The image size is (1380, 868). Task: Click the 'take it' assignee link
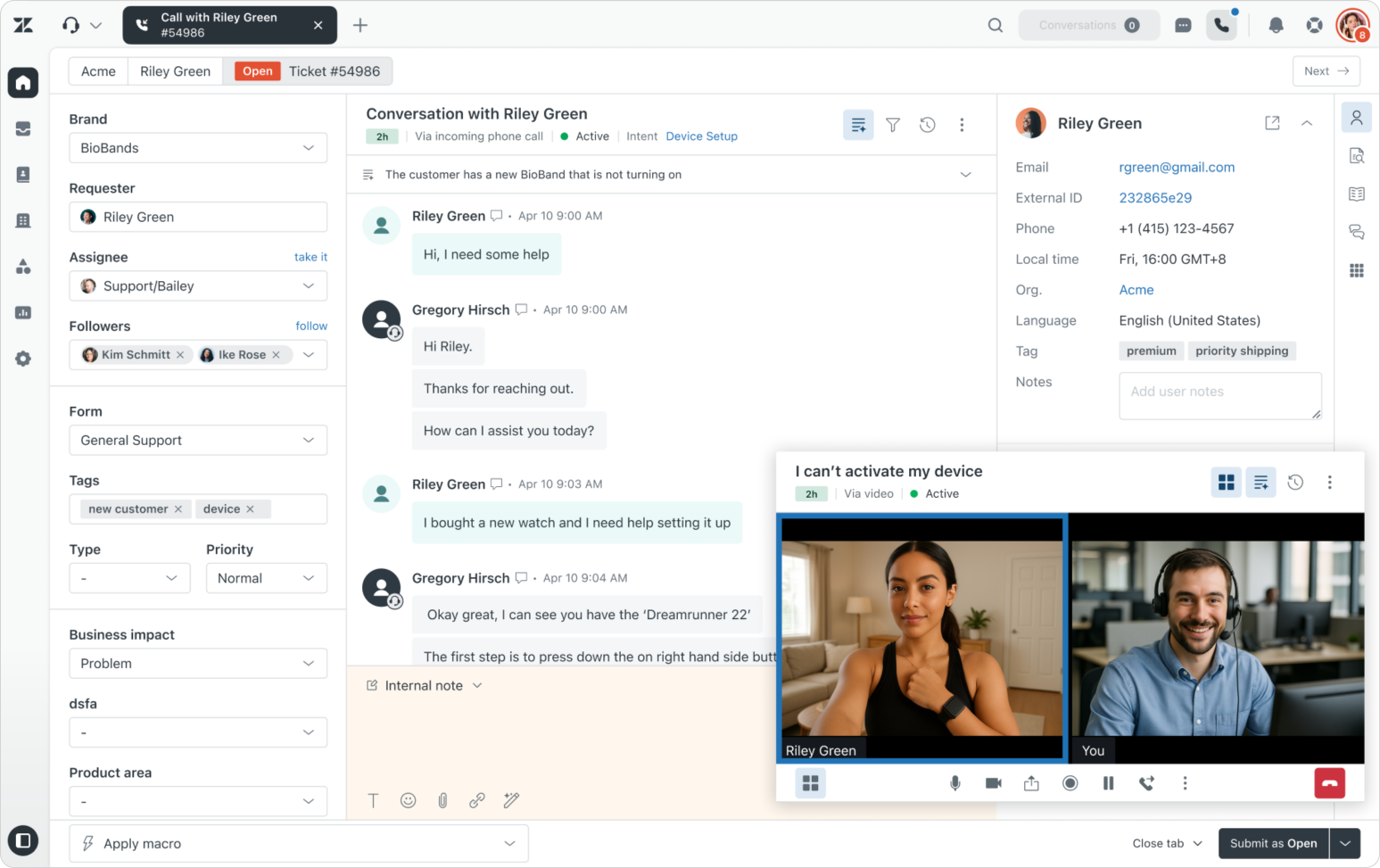click(310, 257)
